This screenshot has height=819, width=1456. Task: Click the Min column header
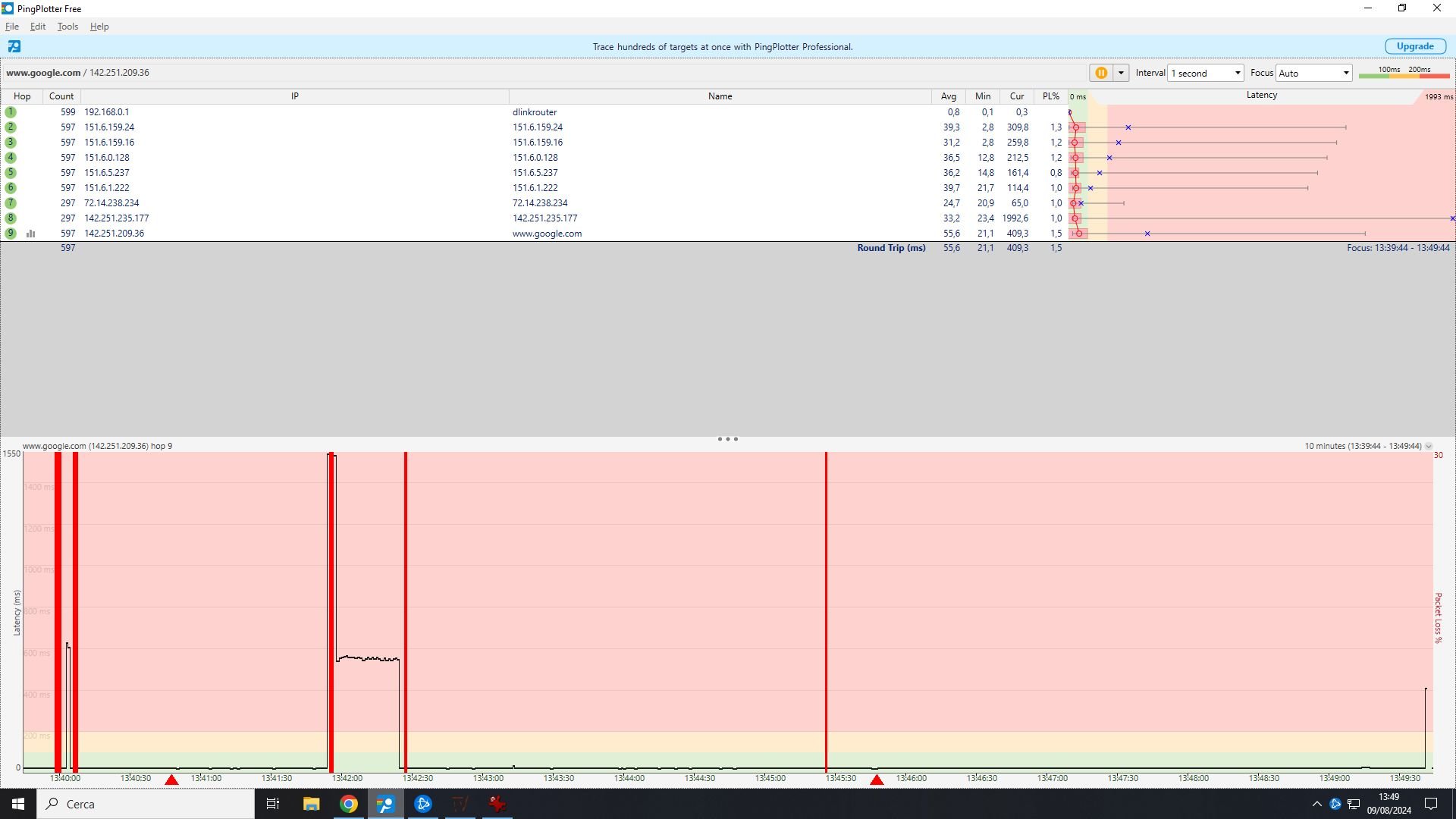tap(983, 96)
